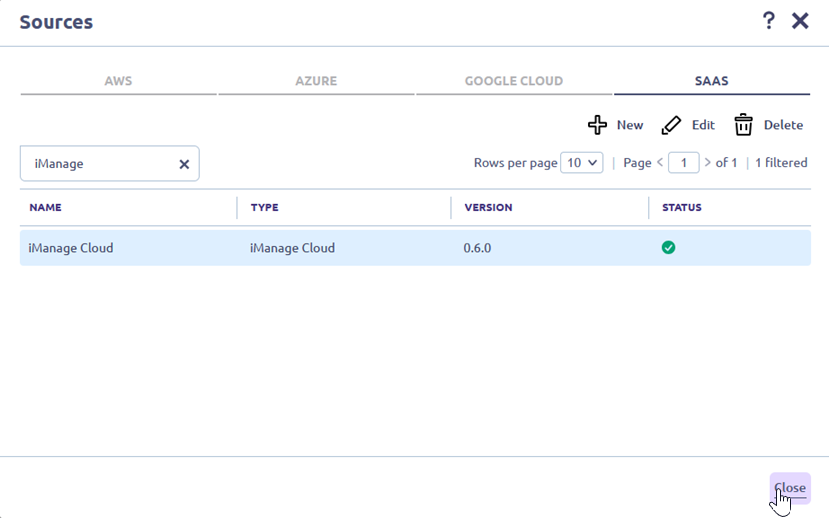The image size is (829, 518).
Task: Switch to the AZURE tab
Action: click(316, 81)
